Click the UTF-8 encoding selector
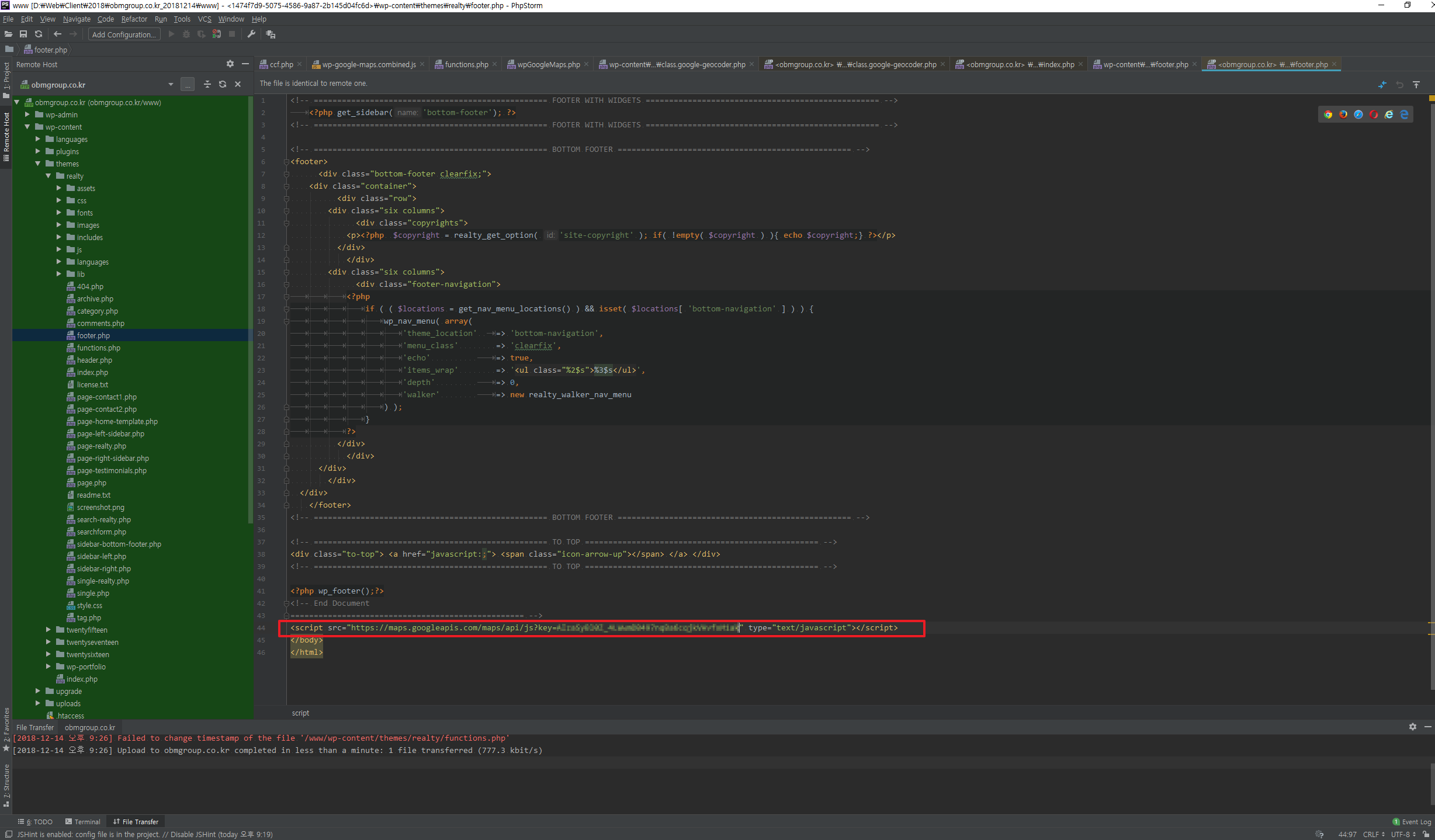1435x840 pixels. (1403, 834)
